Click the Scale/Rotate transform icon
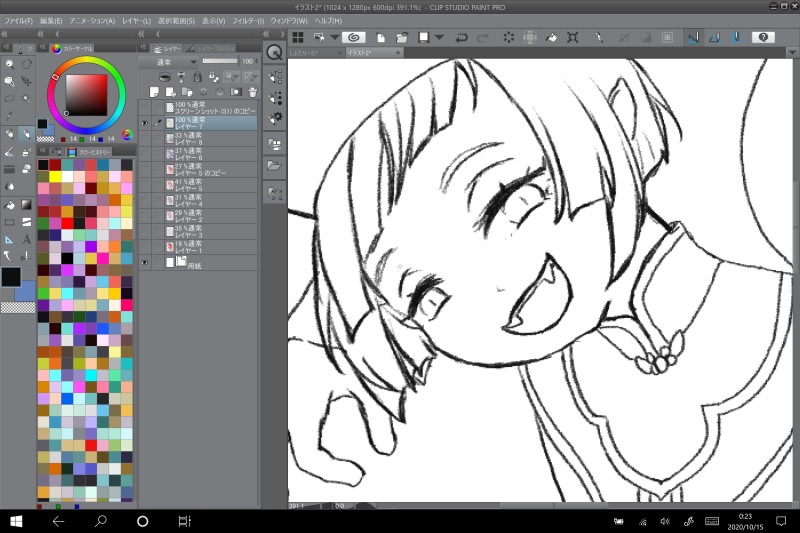The image size is (800, 533). pos(572,38)
